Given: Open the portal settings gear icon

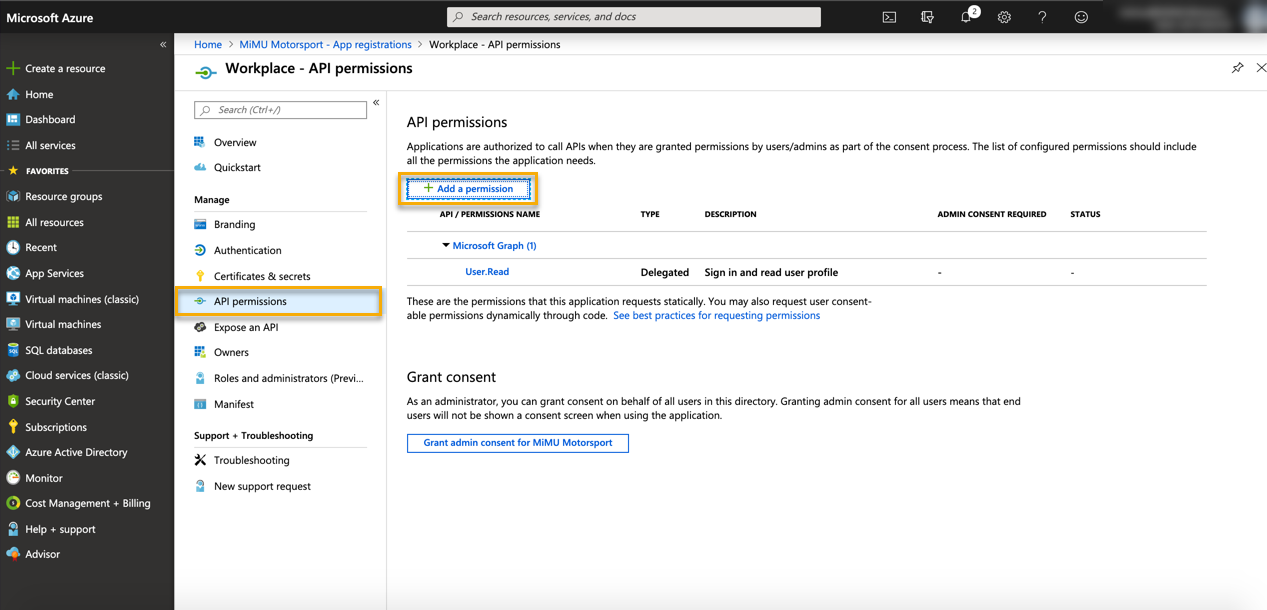Looking at the screenshot, I should click(1004, 17).
